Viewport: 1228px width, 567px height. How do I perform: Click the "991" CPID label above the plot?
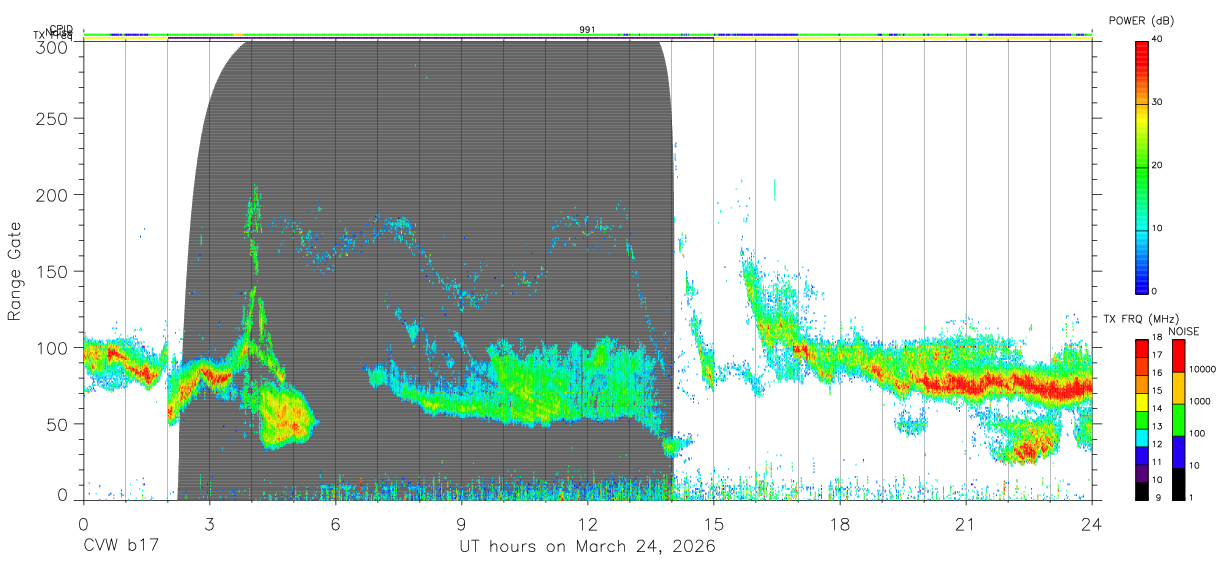click(587, 30)
